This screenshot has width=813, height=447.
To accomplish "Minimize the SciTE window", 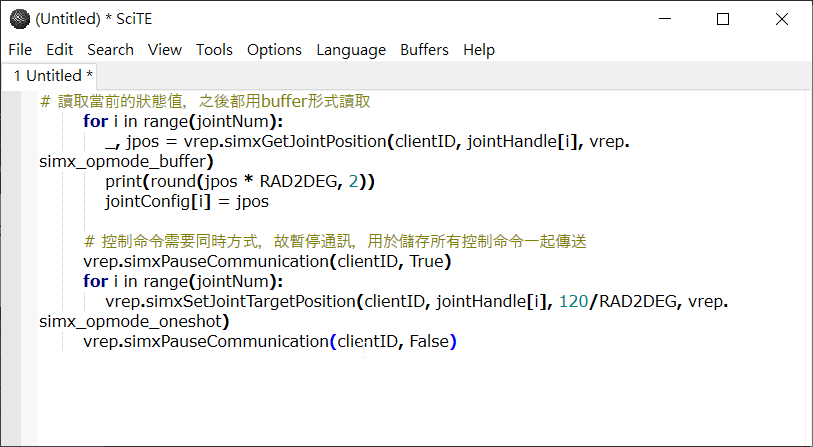I will point(665,19).
